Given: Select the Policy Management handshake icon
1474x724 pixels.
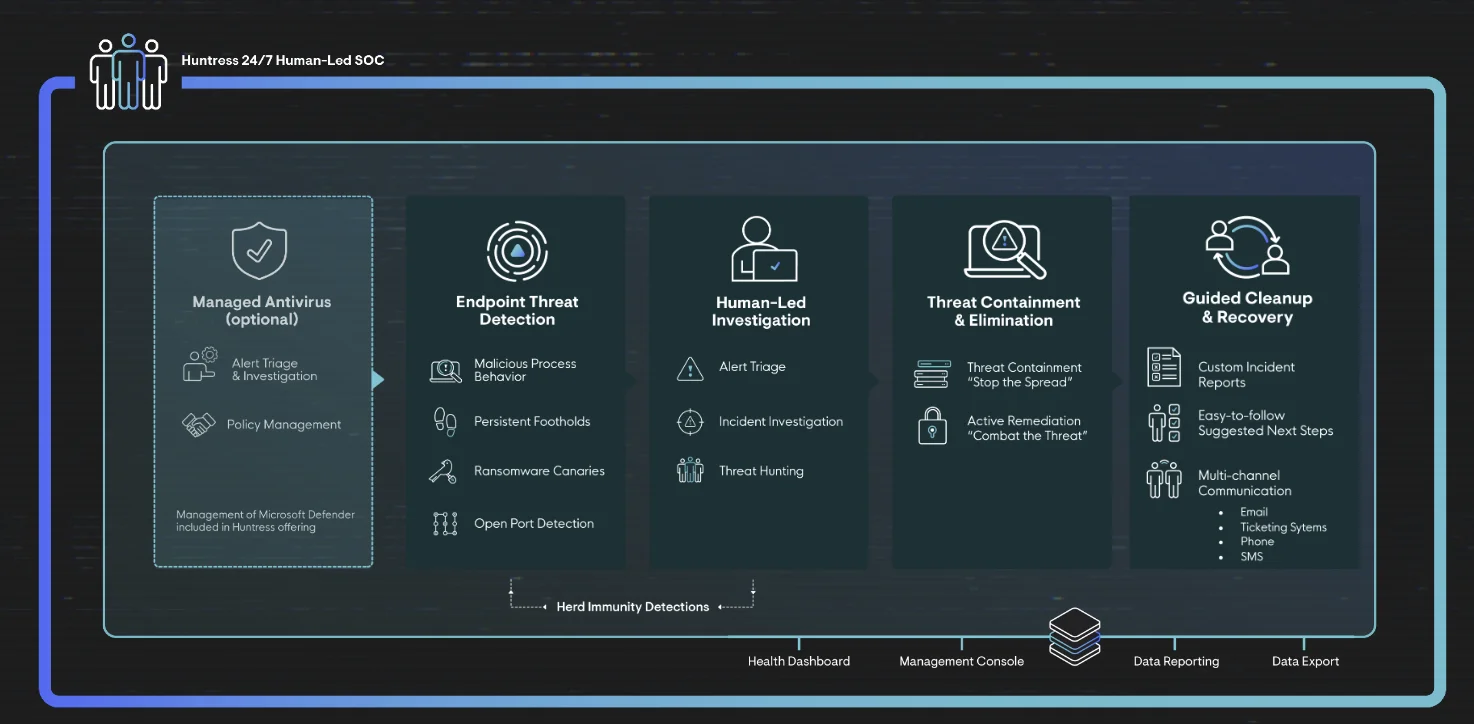Looking at the screenshot, I should [199, 425].
